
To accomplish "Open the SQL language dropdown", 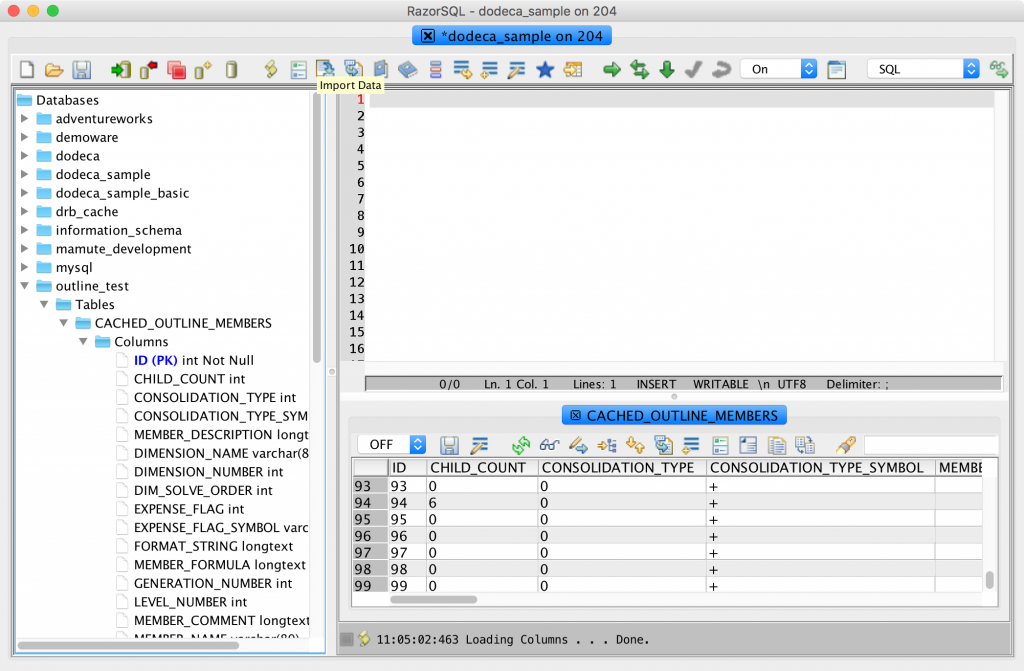I will point(923,69).
